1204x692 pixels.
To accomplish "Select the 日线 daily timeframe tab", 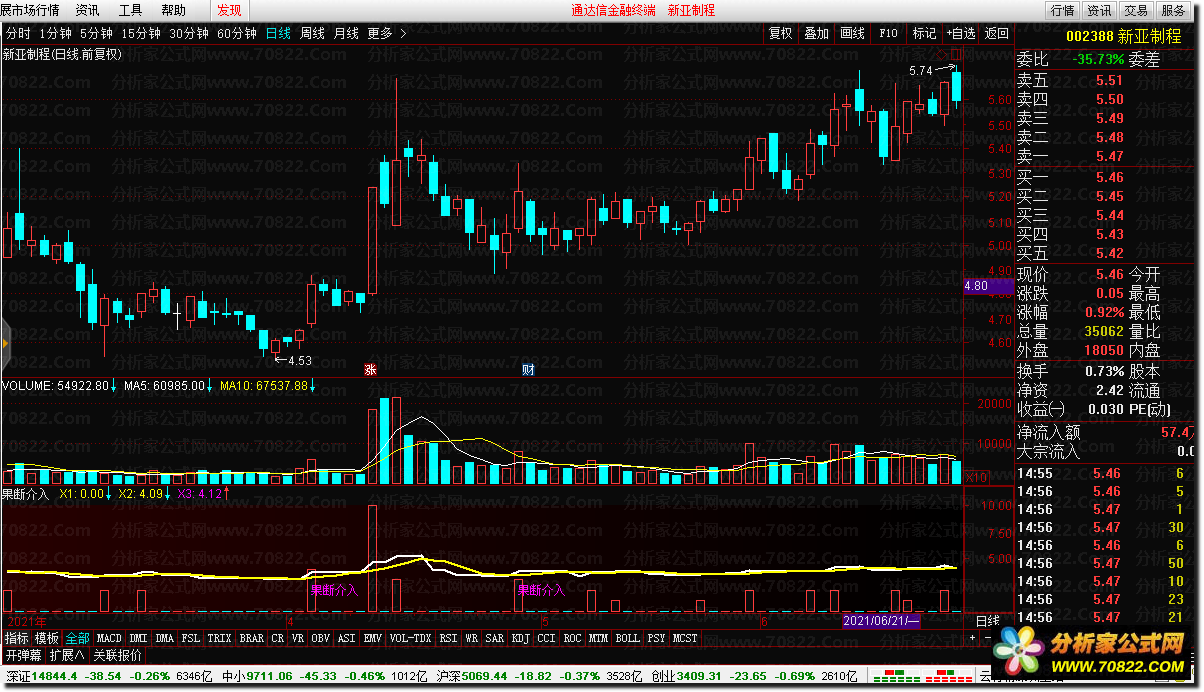I will 278,33.
